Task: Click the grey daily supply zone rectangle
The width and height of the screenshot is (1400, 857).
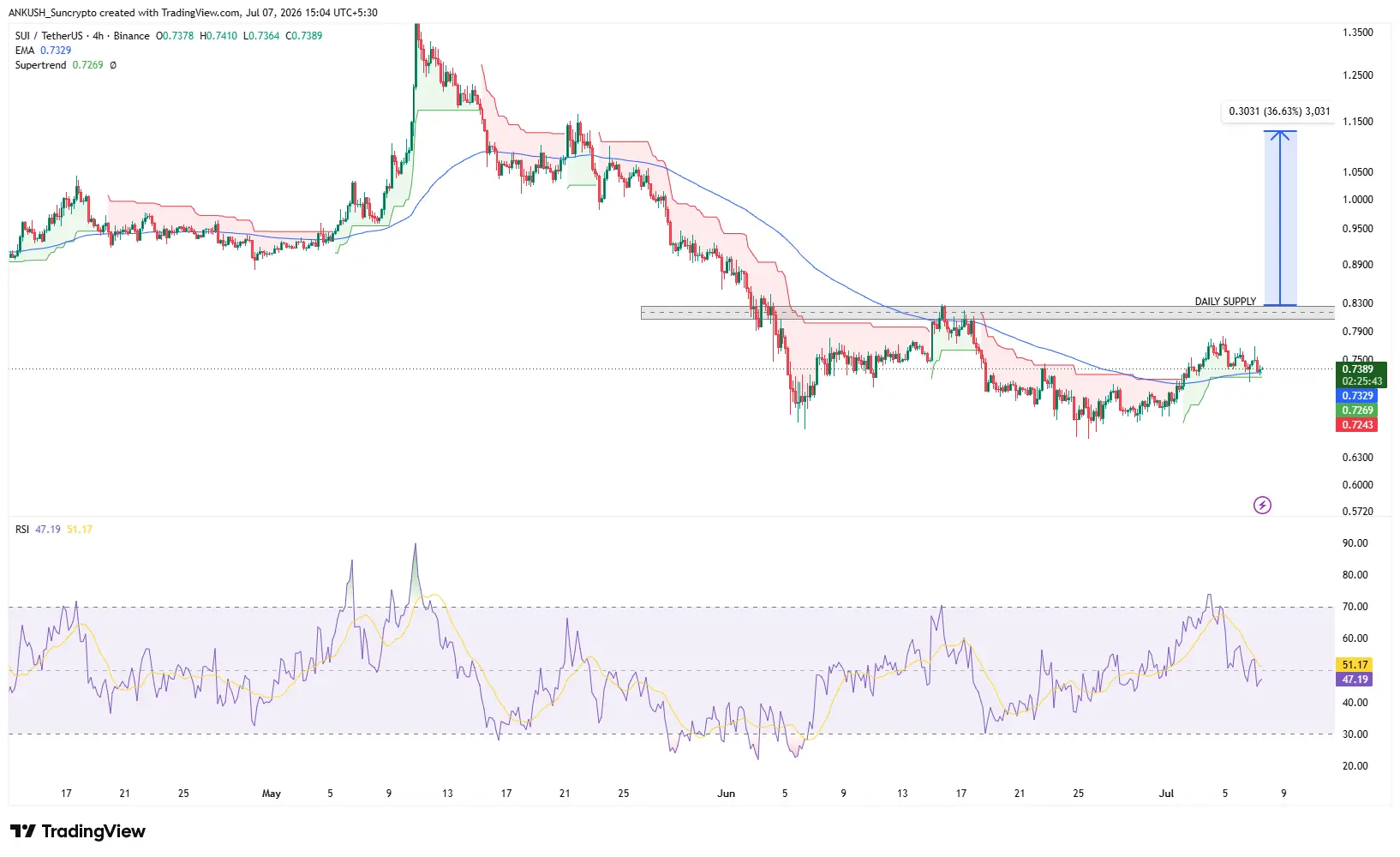Action: coord(987,313)
